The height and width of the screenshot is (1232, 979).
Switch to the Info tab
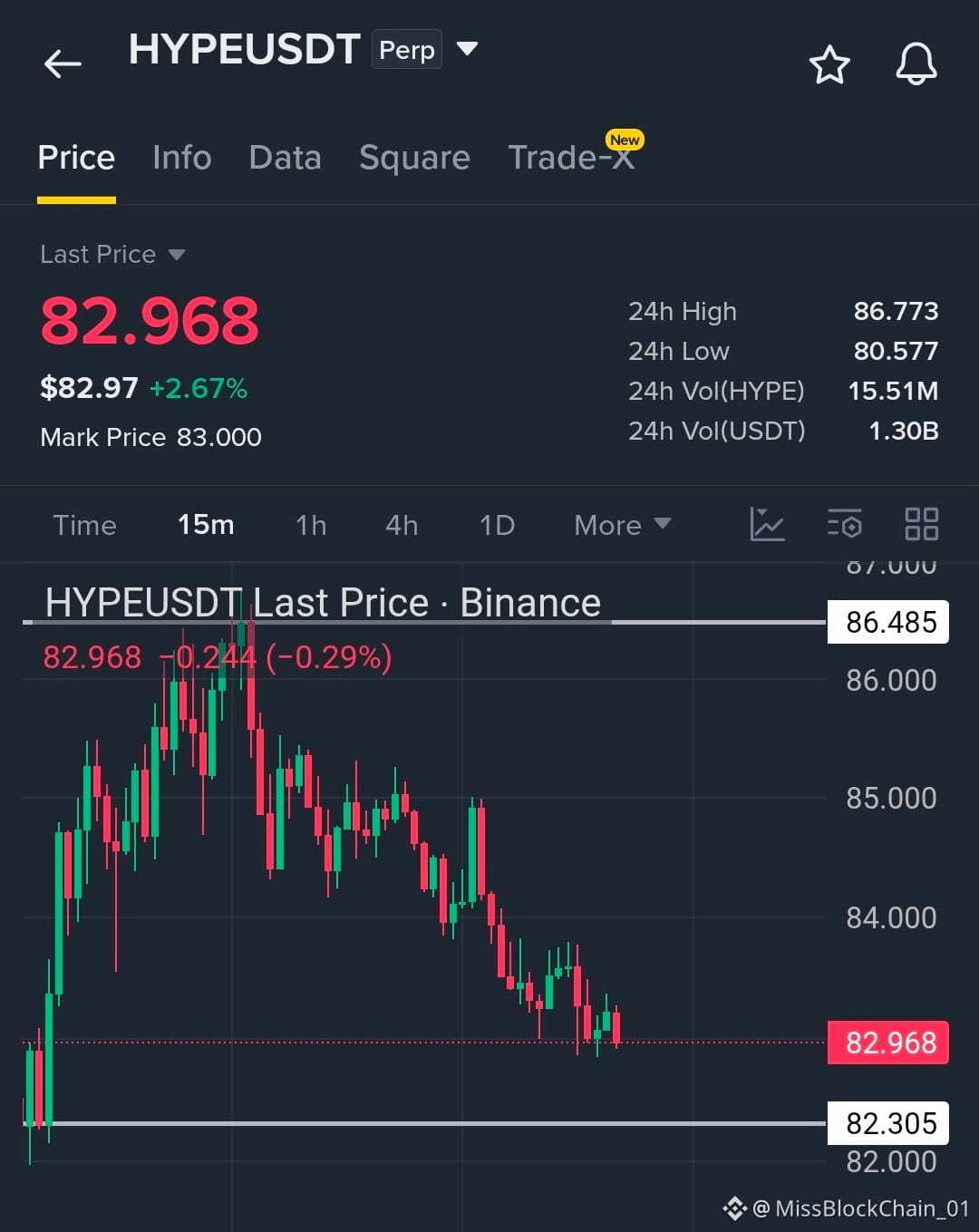(182, 158)
